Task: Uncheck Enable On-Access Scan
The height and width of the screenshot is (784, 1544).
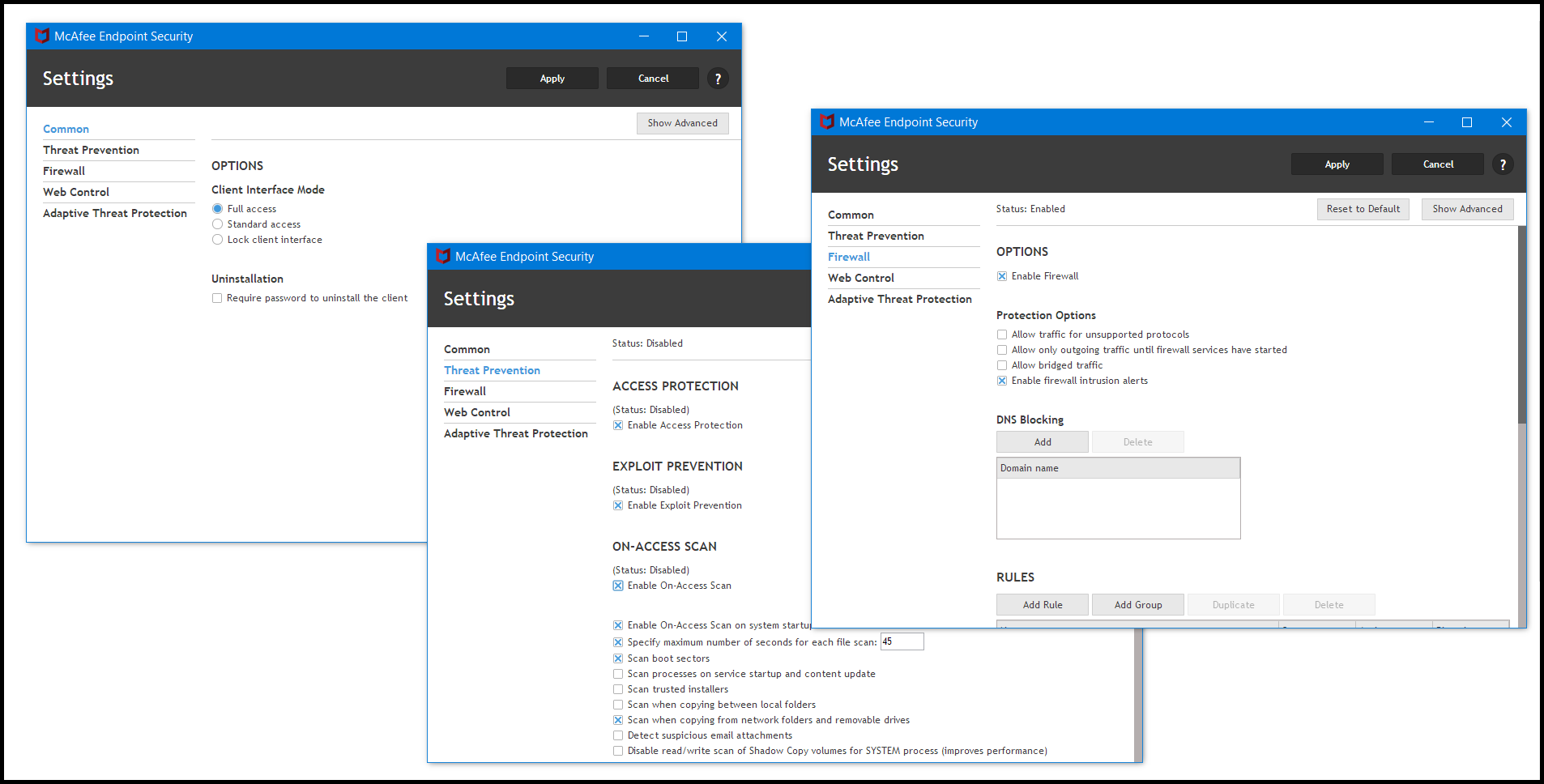Action: 618,586
